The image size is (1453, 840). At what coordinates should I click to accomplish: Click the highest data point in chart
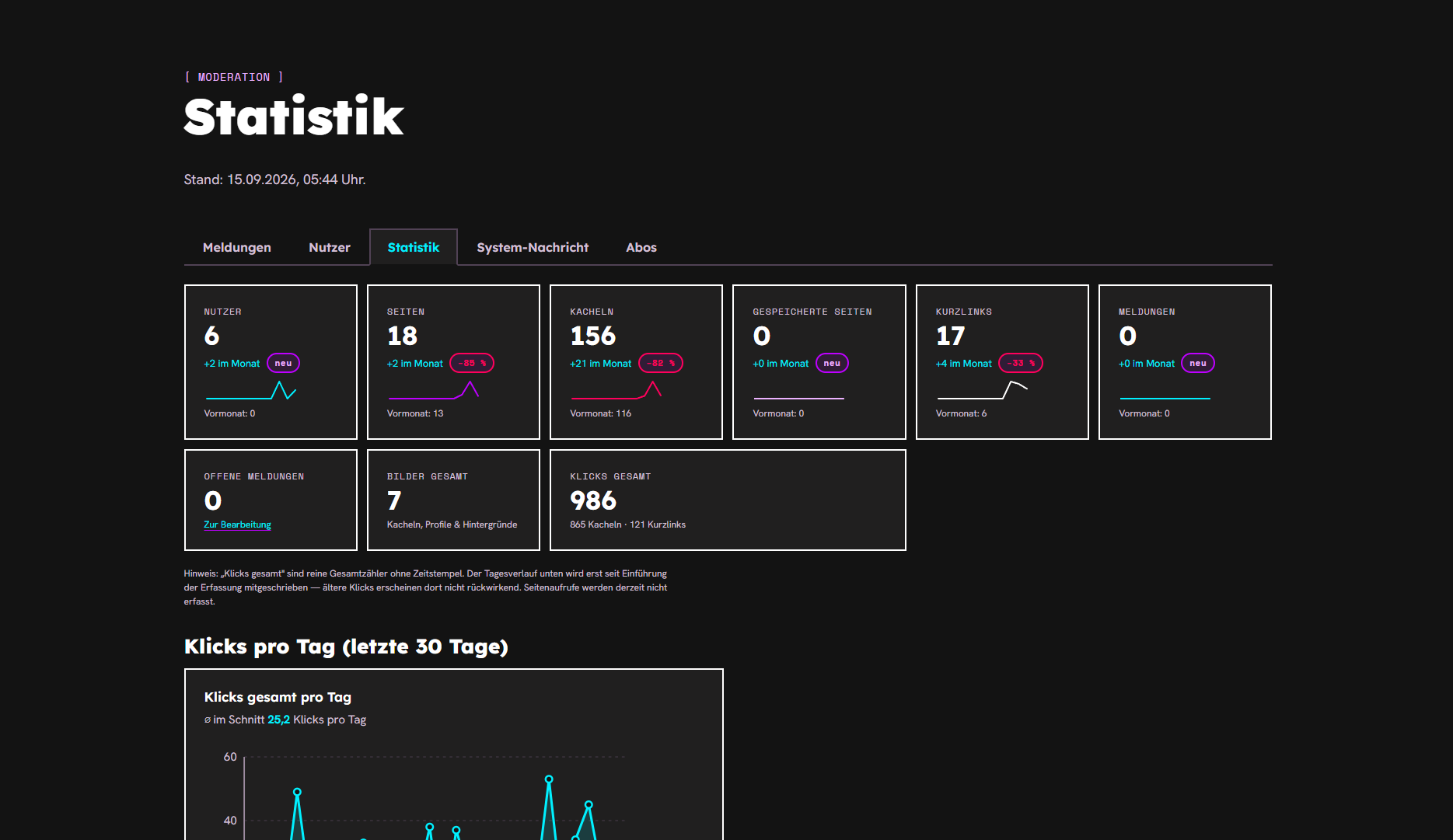pos(549,779)
